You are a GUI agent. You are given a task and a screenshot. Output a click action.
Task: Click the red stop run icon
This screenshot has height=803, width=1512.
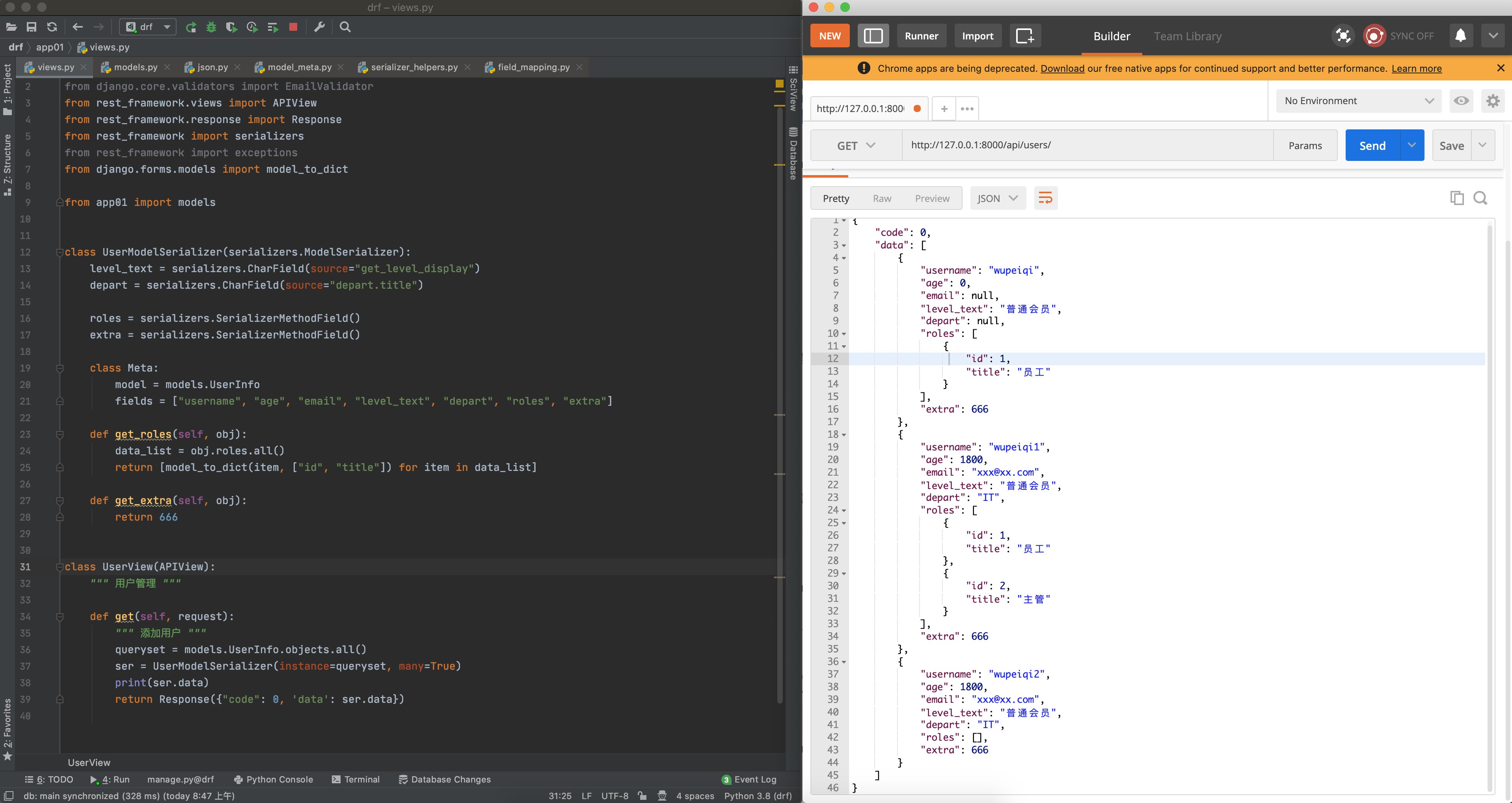[x=294, y=27]
